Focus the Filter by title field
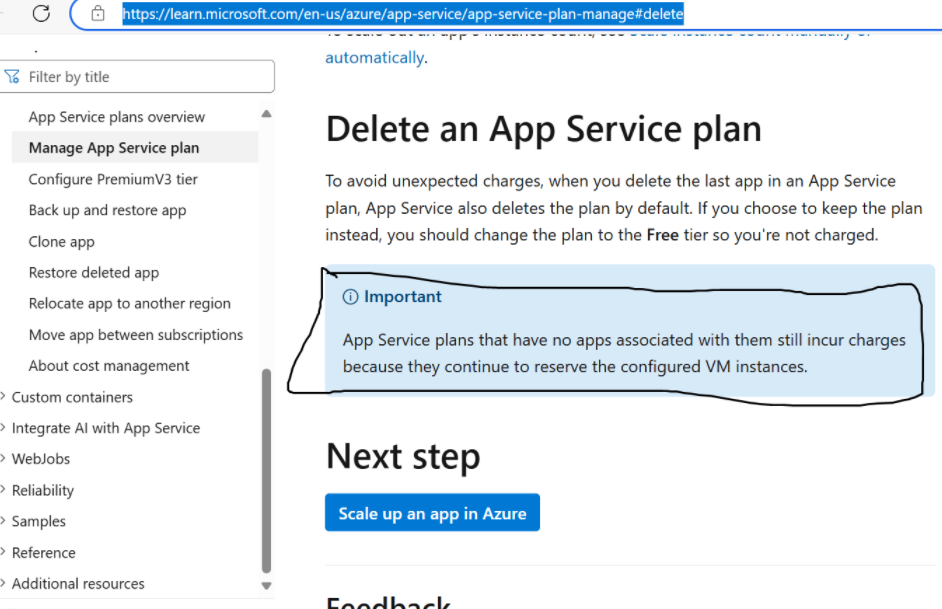Screen dimensions: 942x609 [137, 76]
